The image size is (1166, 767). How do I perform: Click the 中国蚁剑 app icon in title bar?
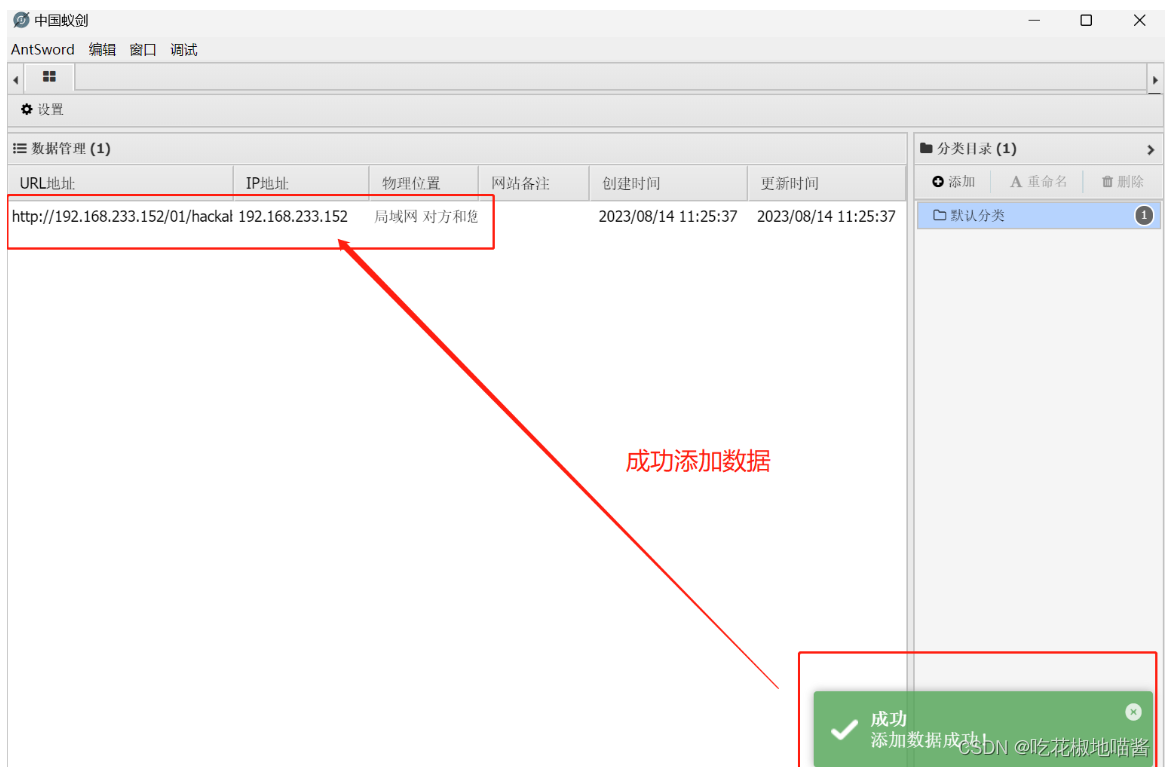point(22,20)
